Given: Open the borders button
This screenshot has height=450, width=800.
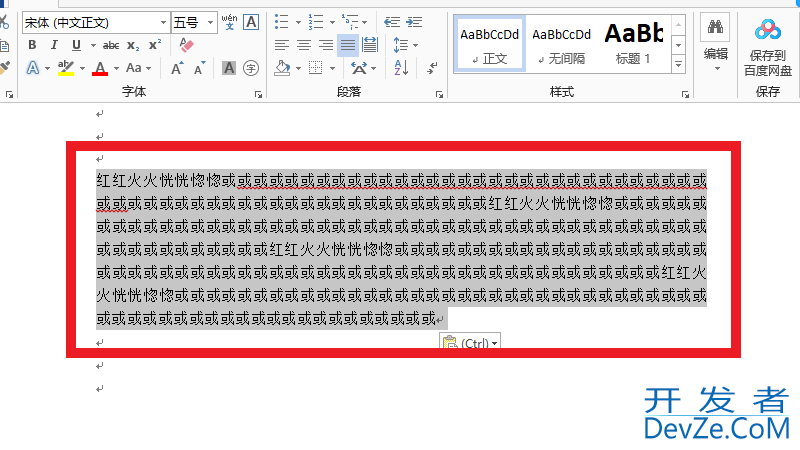Looking at the screenshot, I should pyautogui.click(x=316, y=68).
